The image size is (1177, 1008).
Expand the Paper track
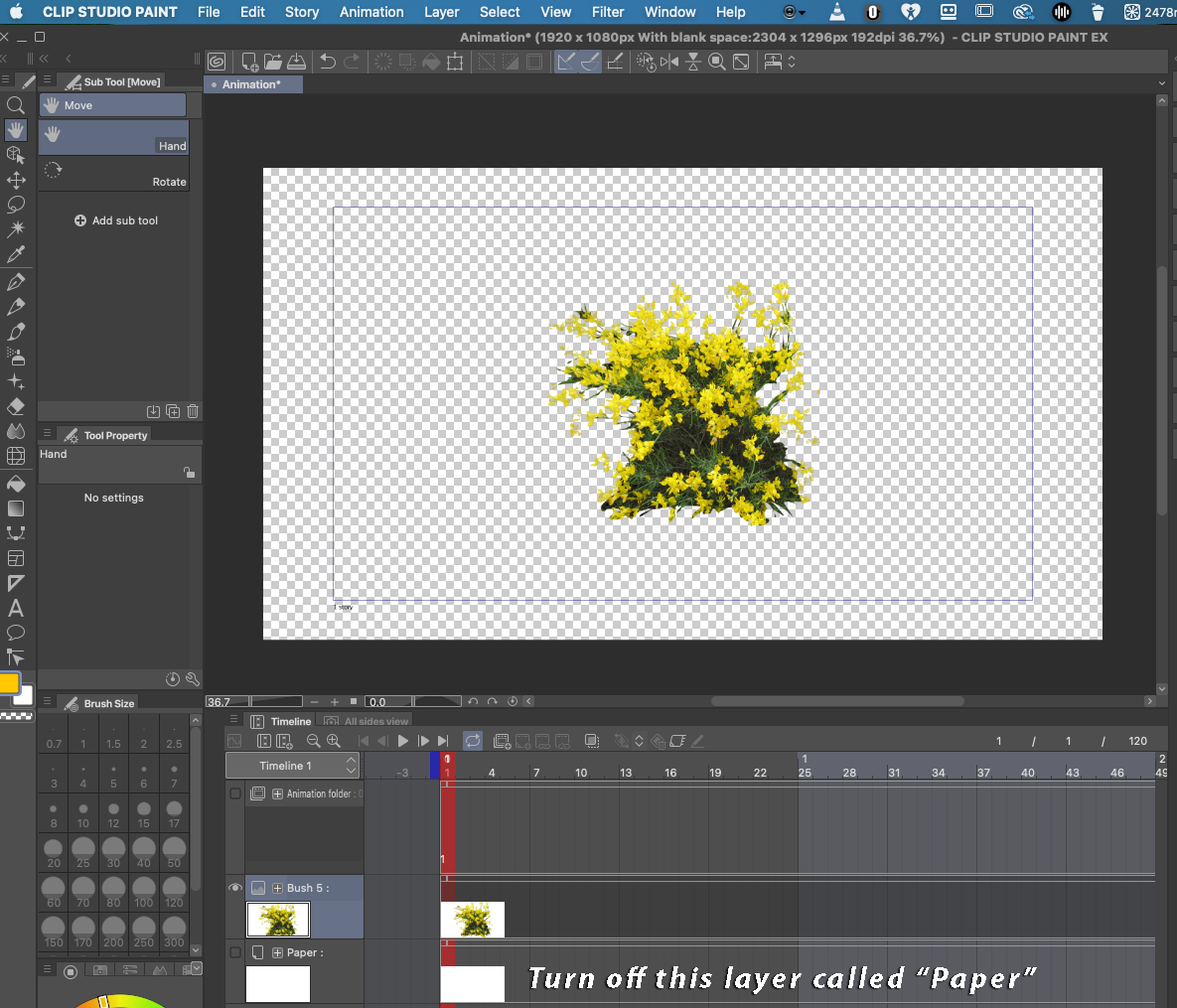[x=278, y=952]
